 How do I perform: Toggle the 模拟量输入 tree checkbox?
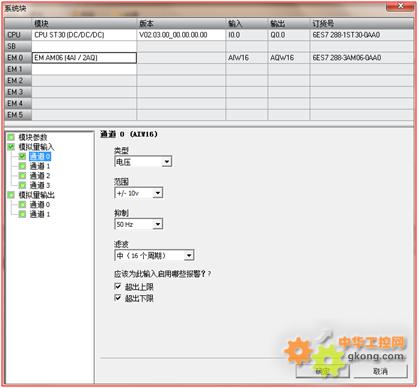(x=11, y=147)
